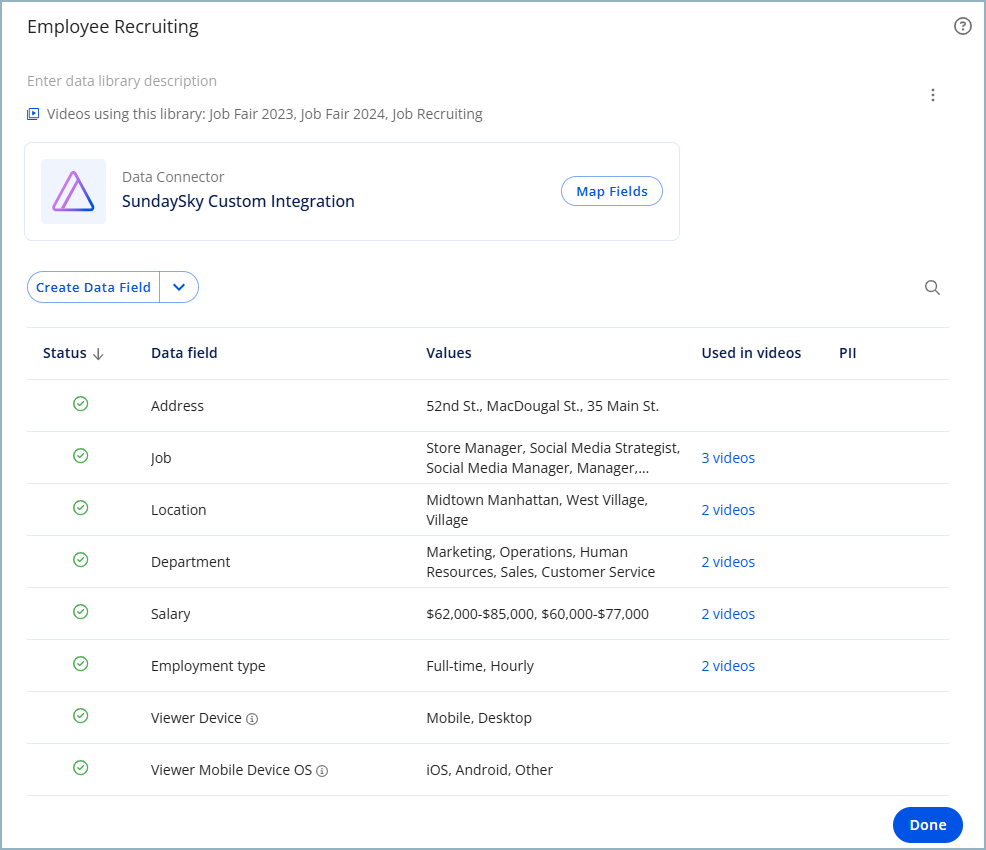Viewport: 986px width, 850px height.
Task: Click status icon for Viewer Mobile Device OS
Action: pyautogui.click(x=80, y=768)
